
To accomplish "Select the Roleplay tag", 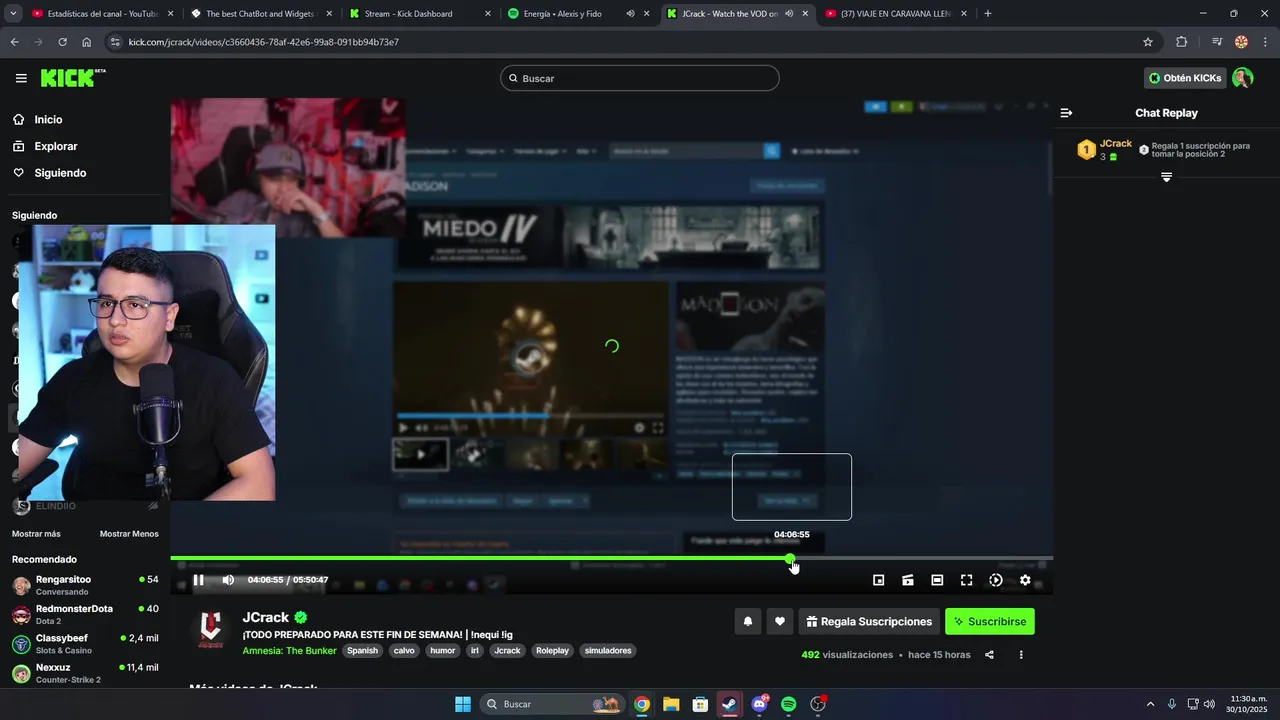I will (552, 650).
